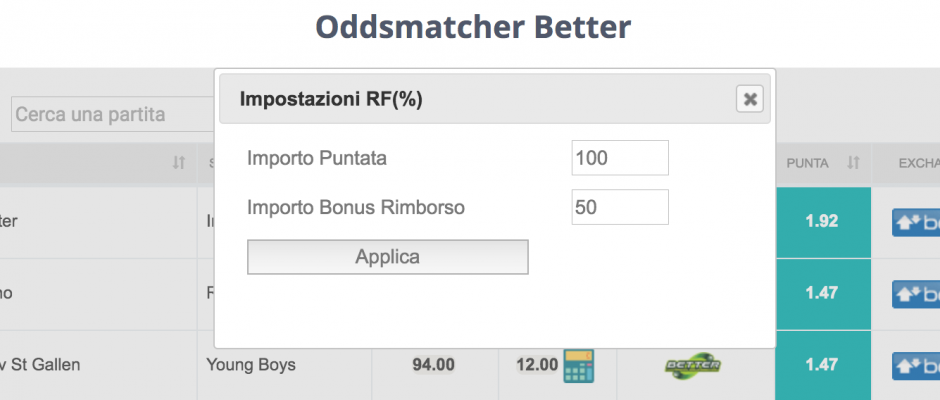Focus the Importo Puntata field
940x400 pixels.
[x=620, y=158]
